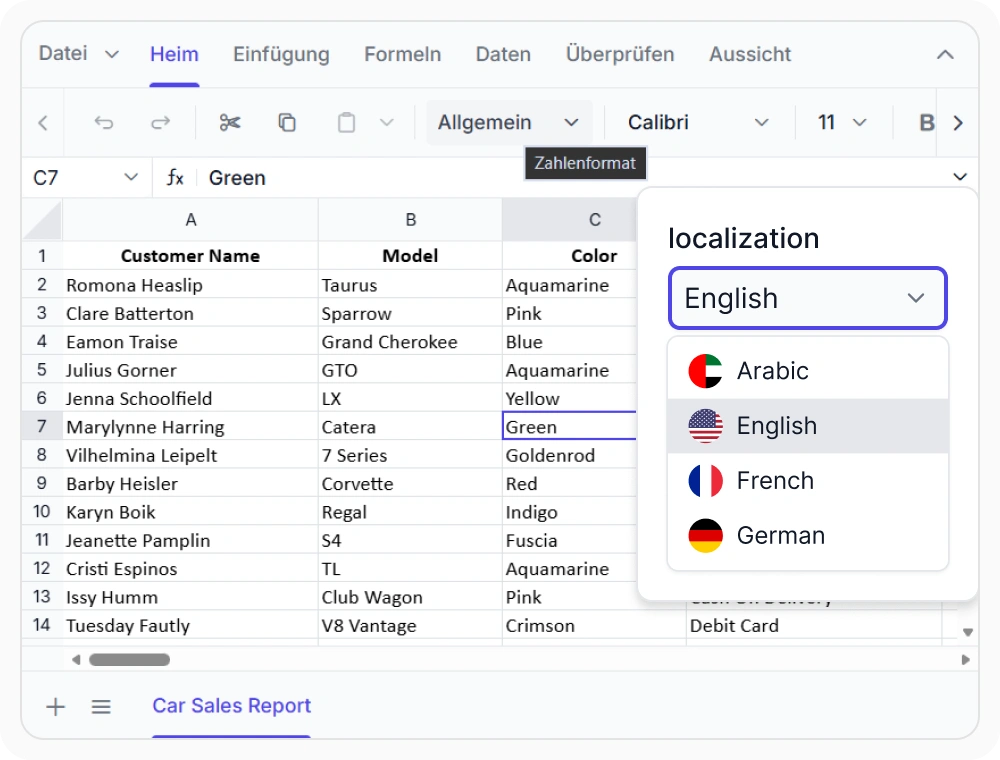Open paste options dropdown arrow
1000x760 pixels.
386,122
